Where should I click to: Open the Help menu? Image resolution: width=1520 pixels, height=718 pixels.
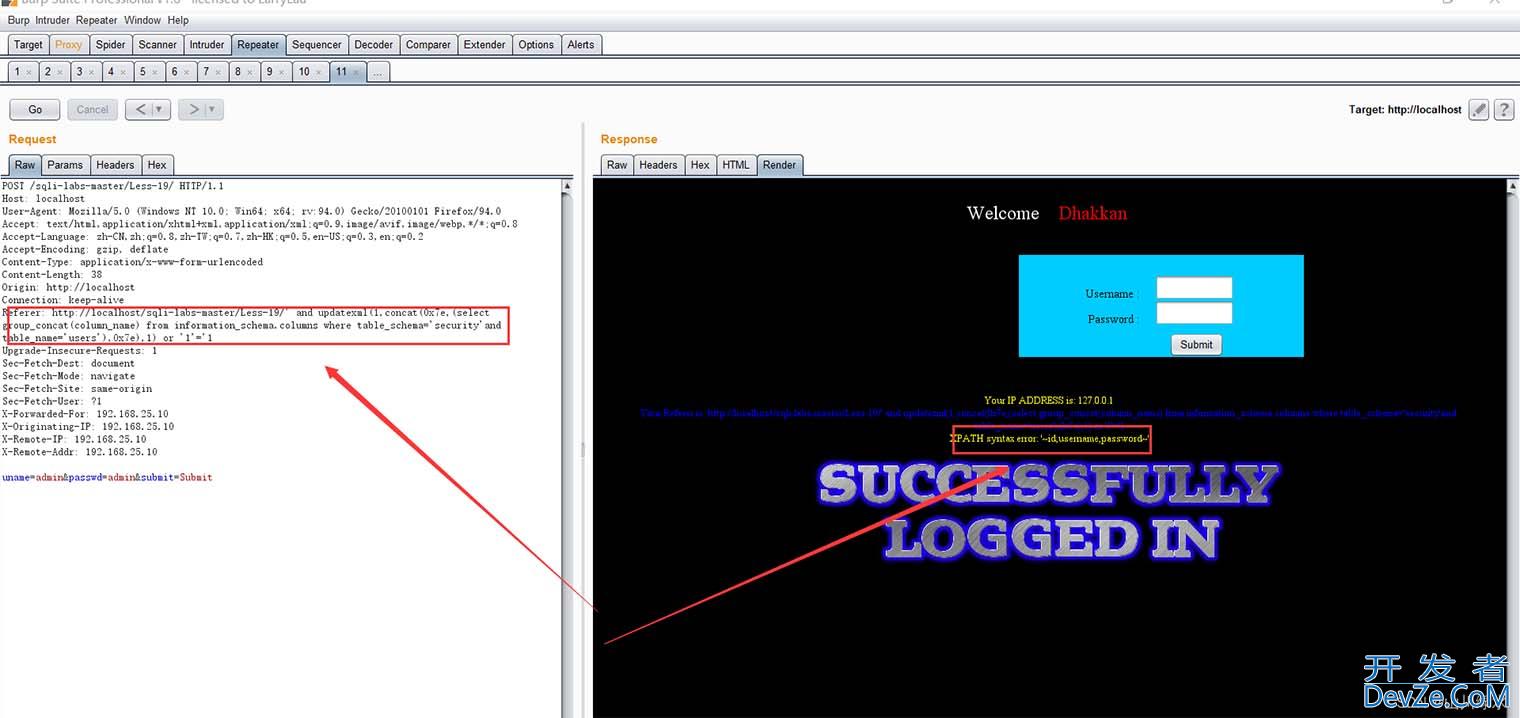point(178,20)
